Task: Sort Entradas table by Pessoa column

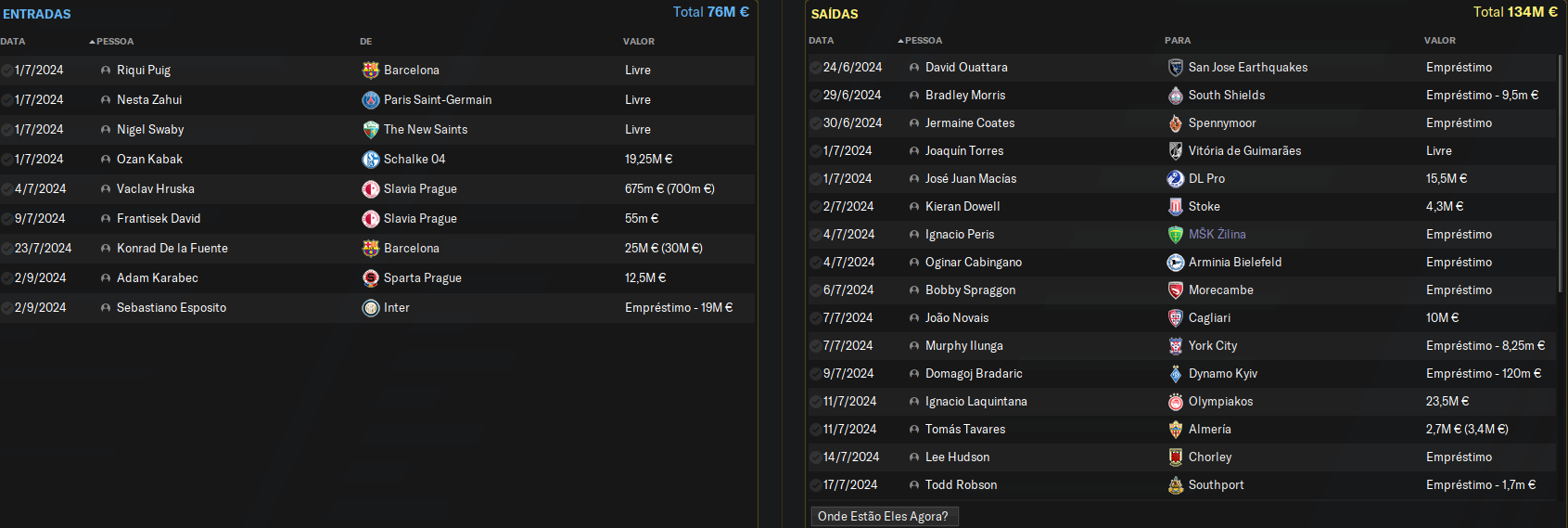Action: point(114,42)
